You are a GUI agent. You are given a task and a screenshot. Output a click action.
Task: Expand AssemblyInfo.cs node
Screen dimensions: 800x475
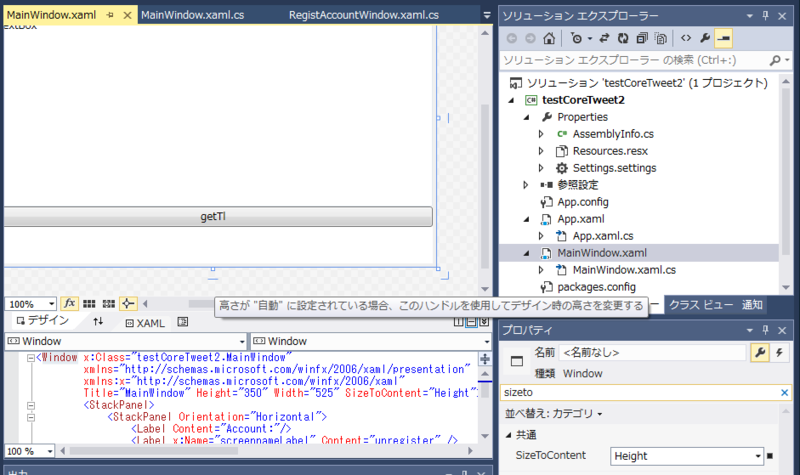pyautogui.click(x=541, y=134)
